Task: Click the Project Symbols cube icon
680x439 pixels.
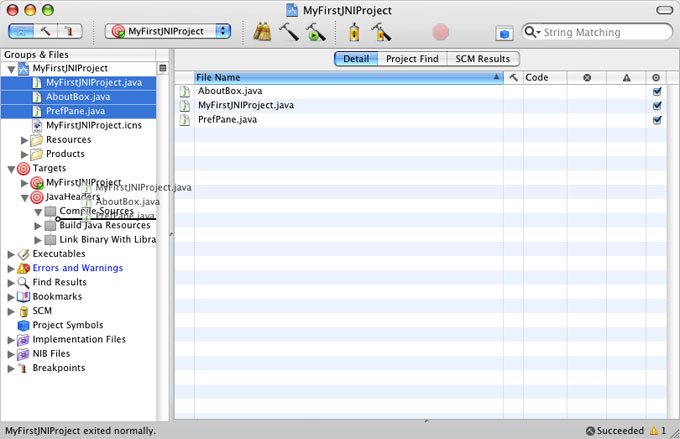Action: point(23,325)
